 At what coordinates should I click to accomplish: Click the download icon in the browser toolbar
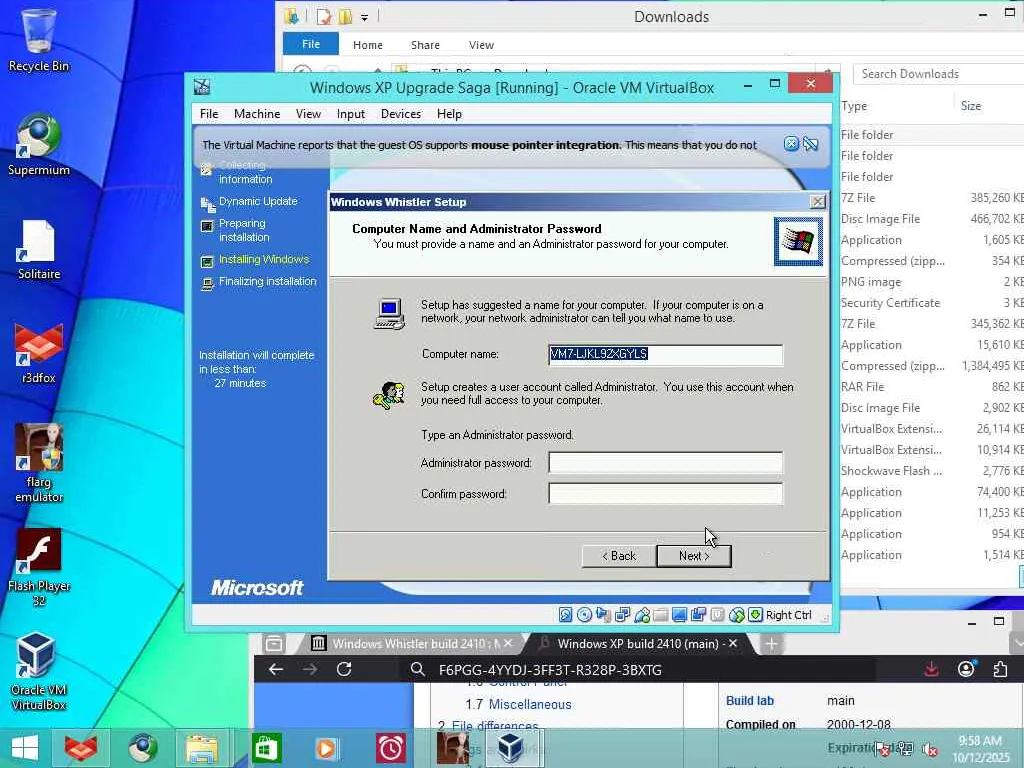932,669
